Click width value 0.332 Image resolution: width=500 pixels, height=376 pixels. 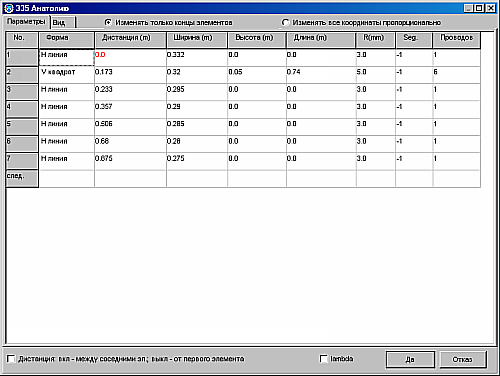point(197,57)
